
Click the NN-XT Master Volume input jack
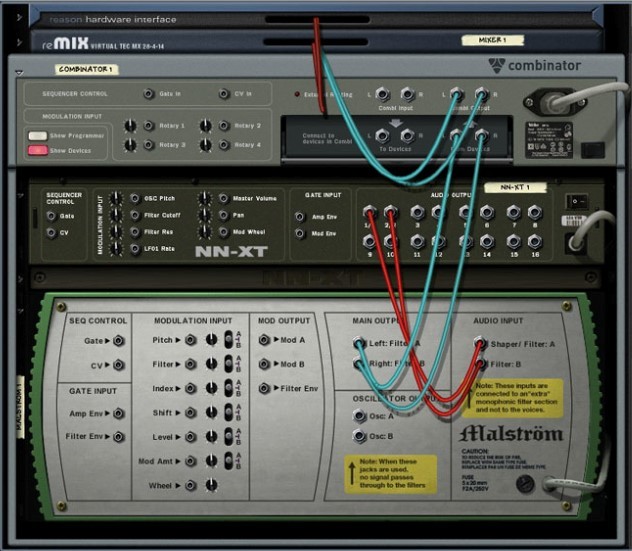pos(224,198)
